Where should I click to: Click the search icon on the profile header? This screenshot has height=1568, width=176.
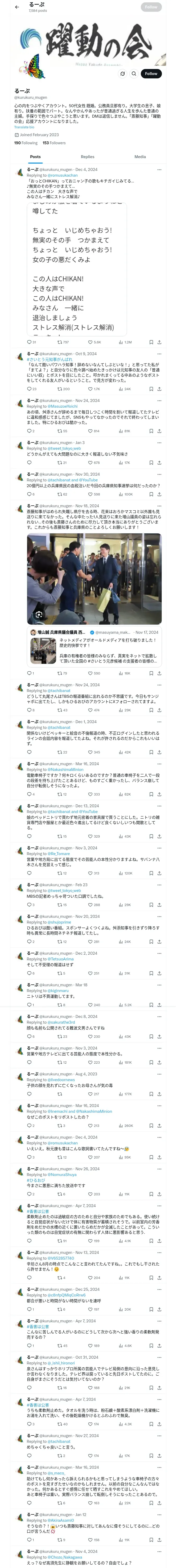click(x=133, y=74)
